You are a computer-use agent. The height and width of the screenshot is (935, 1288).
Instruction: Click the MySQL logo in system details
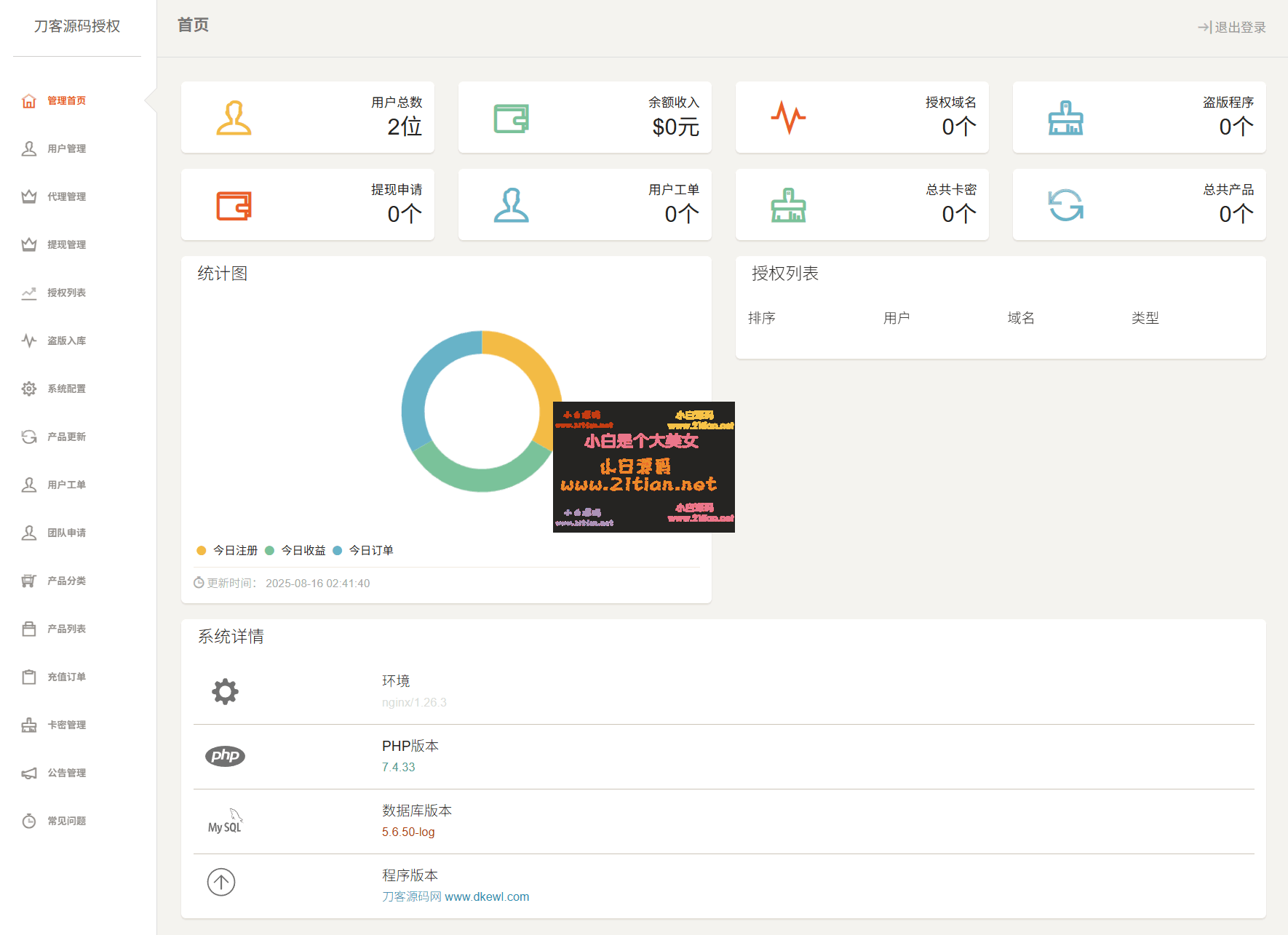226,821
